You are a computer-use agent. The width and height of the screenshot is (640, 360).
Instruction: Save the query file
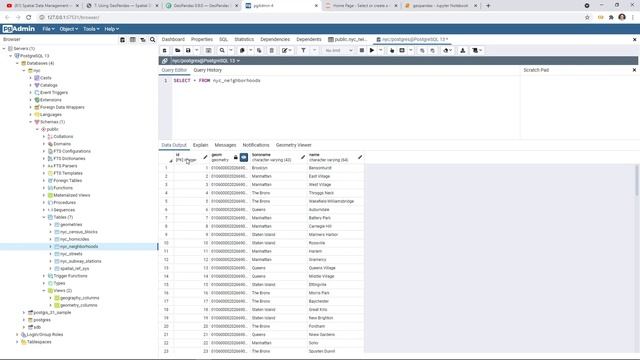click(x=188, y=51)
